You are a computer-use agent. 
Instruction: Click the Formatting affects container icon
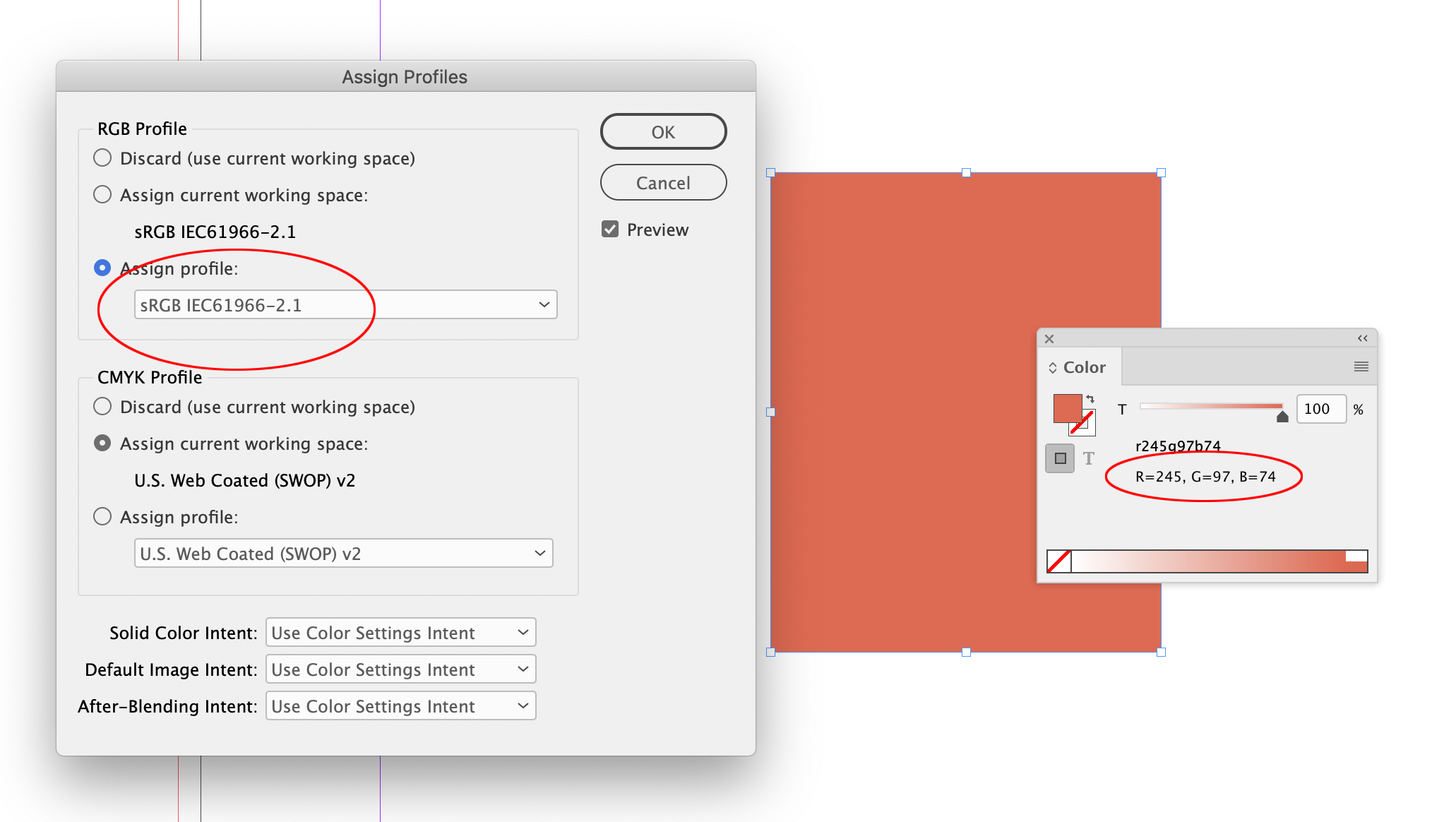pos(1060,458)
